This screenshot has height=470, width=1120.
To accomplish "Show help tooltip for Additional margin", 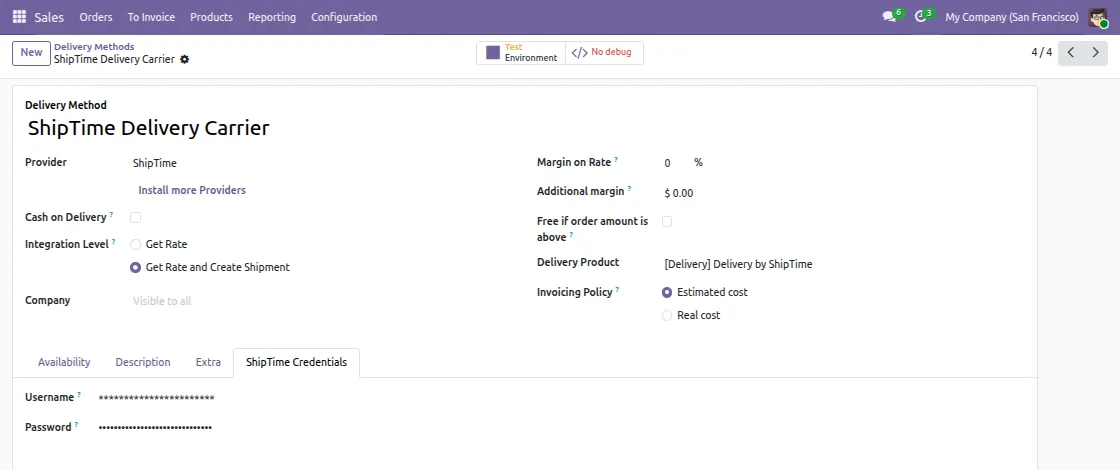I will click(x=629, y=189).
